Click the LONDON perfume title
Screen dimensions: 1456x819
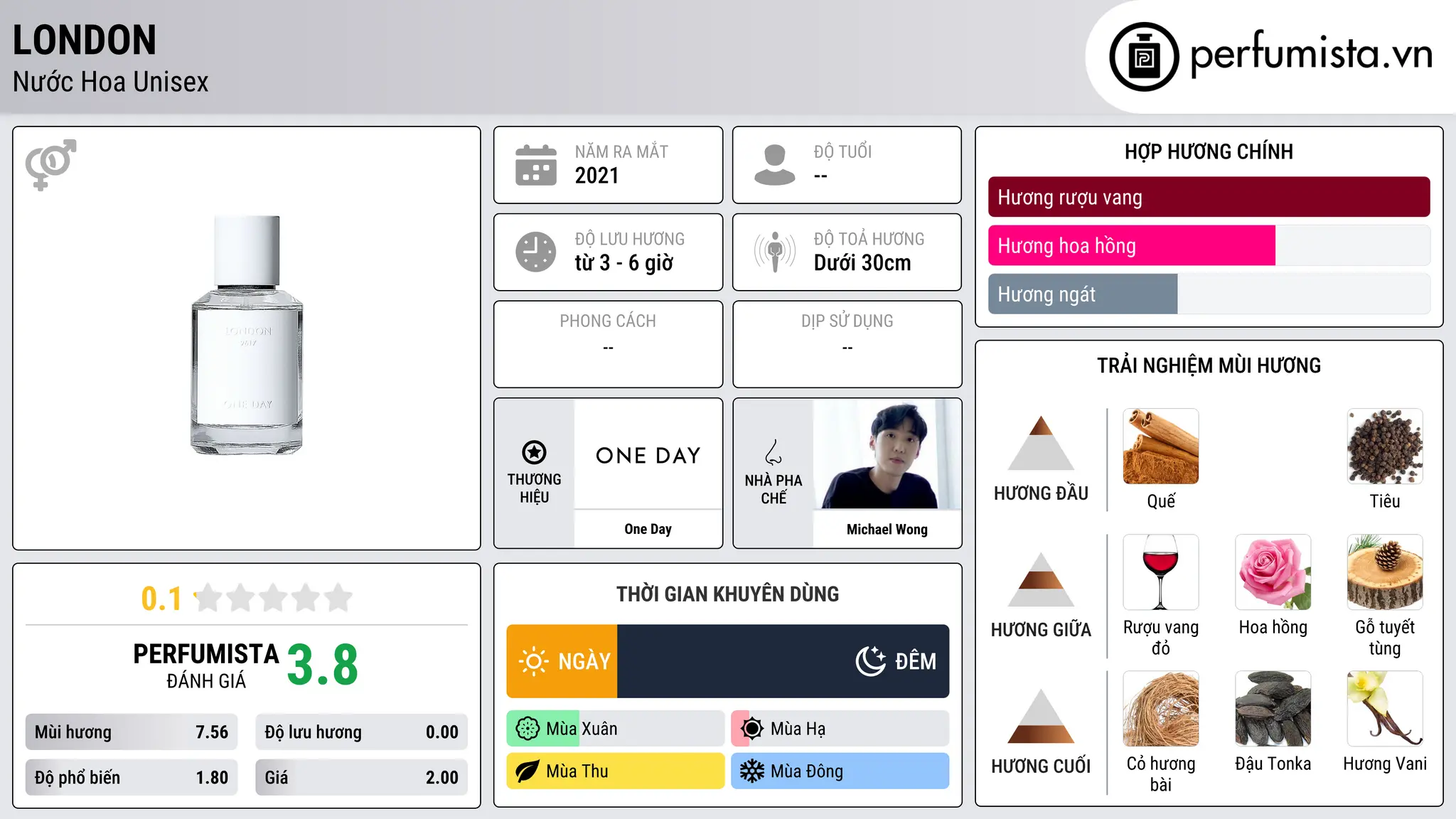(x=85, y=41)
